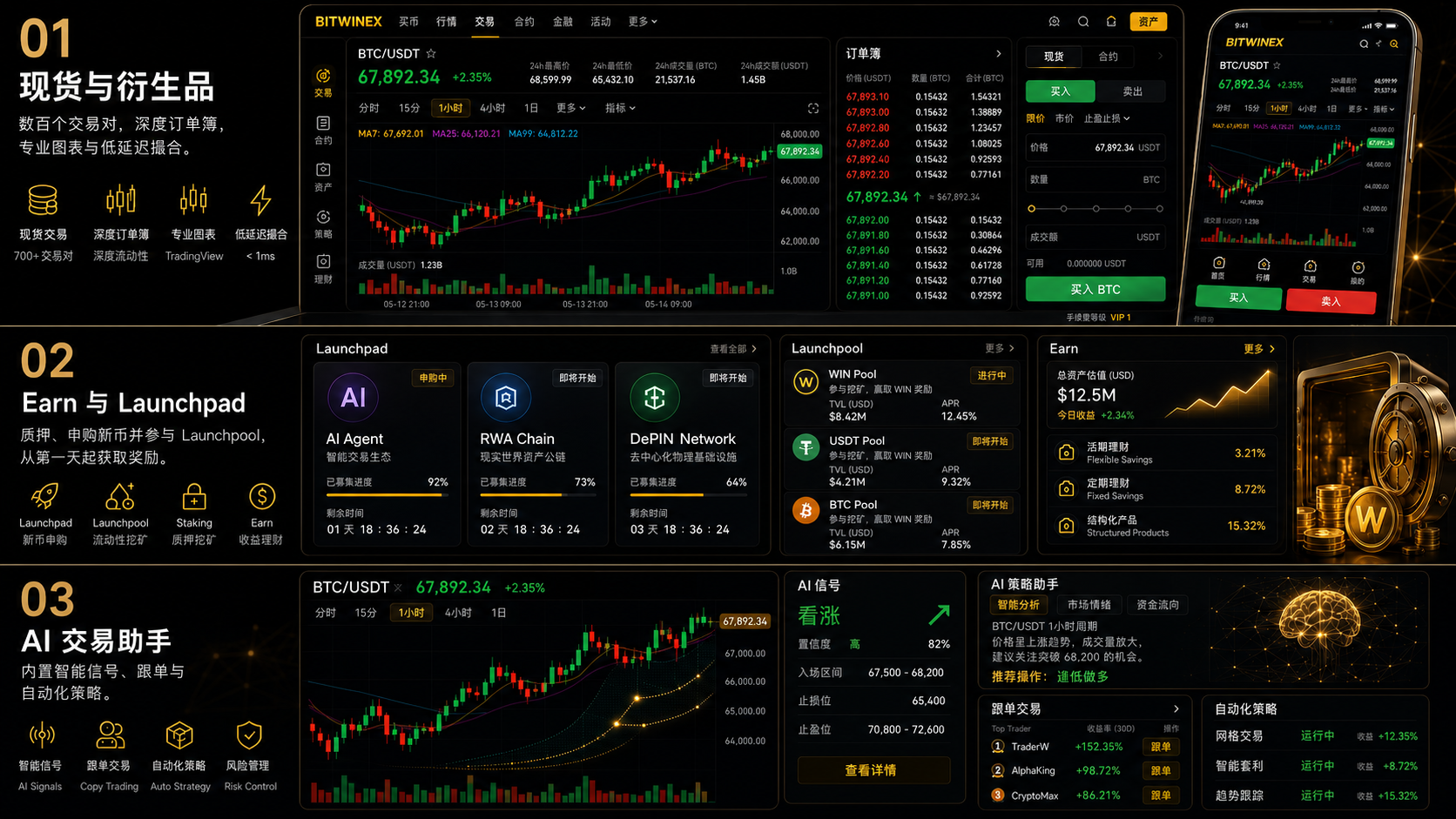The width and height of the screenshot is (1456, 819).
Task: Open the 定期理财 Fixed Savings icon
Action: click(1066, 489)
